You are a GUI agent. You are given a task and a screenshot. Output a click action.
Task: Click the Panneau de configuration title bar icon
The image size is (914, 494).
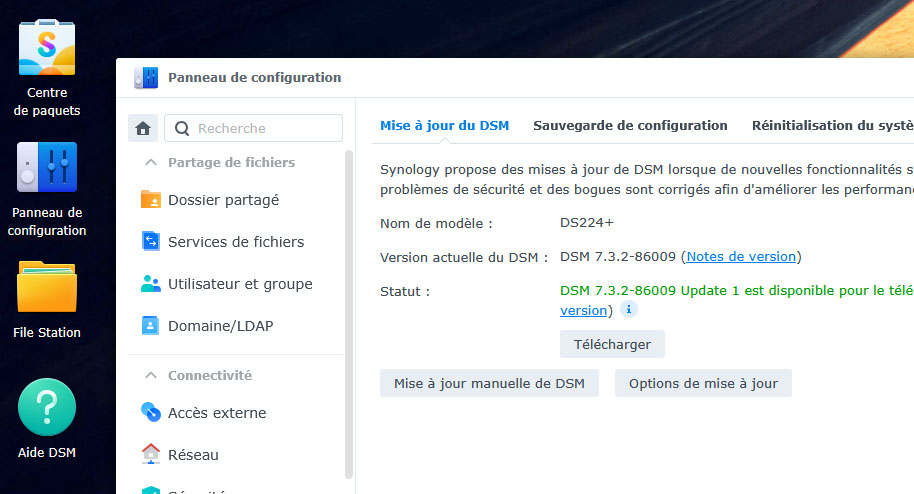click(x=146, y=78)
